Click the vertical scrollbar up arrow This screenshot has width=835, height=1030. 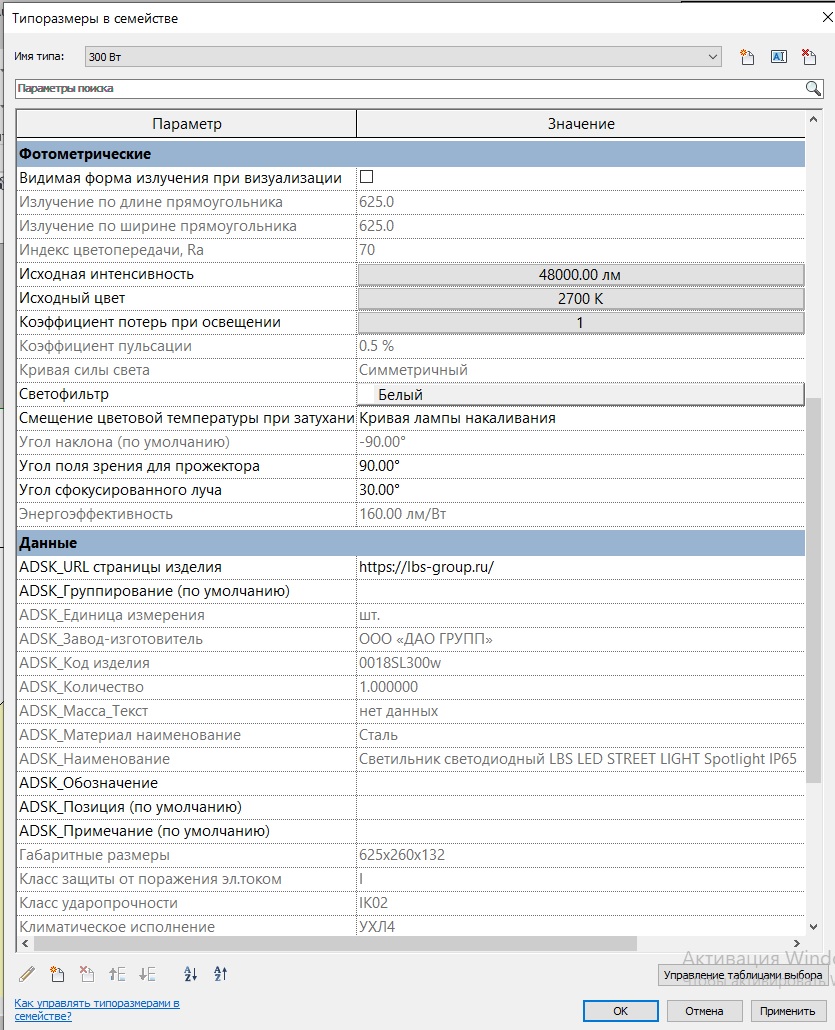pyautogui.click(x=813, y=120)
